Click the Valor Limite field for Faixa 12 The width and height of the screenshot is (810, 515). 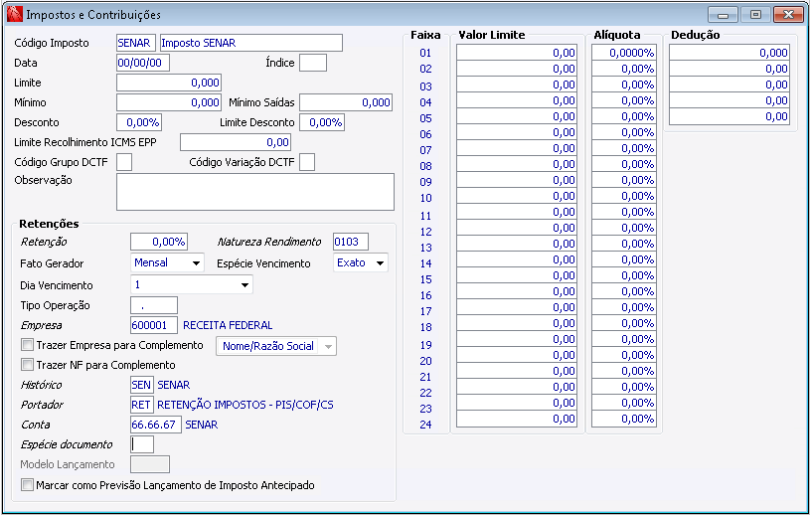(x=517, y=228)
